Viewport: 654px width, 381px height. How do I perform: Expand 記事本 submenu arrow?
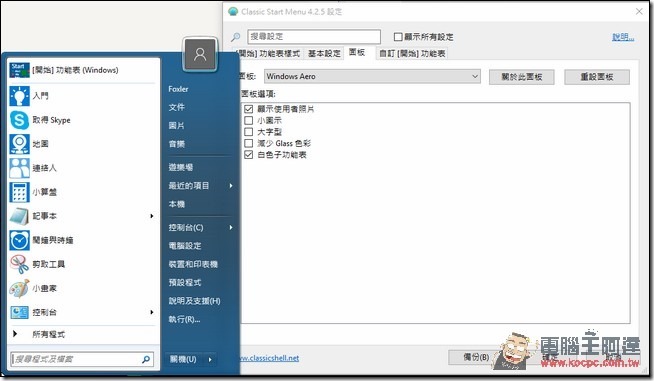152,216
